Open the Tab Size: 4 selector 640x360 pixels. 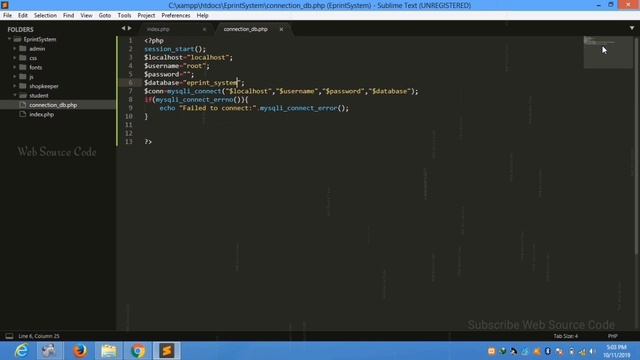[565, 336]
